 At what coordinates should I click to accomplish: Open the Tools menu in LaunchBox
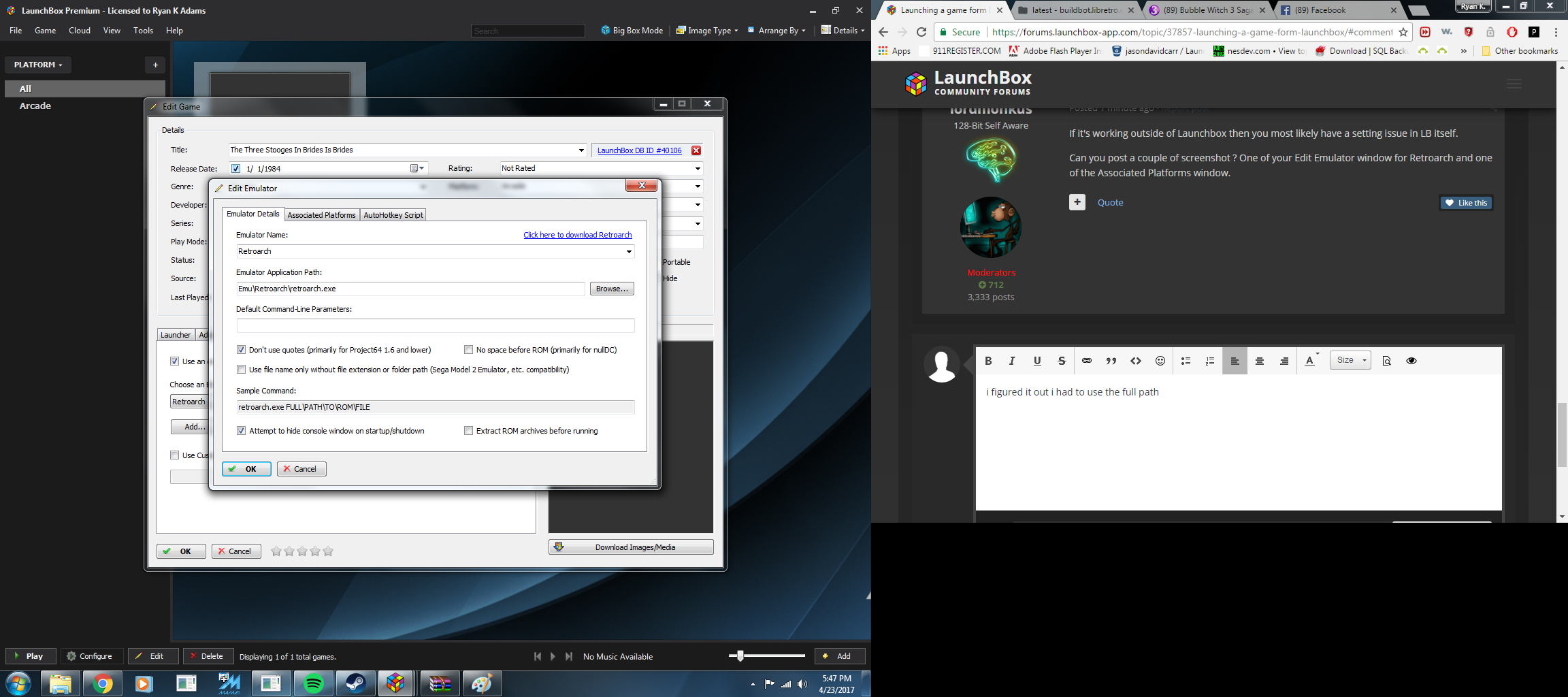click(144, 31)
